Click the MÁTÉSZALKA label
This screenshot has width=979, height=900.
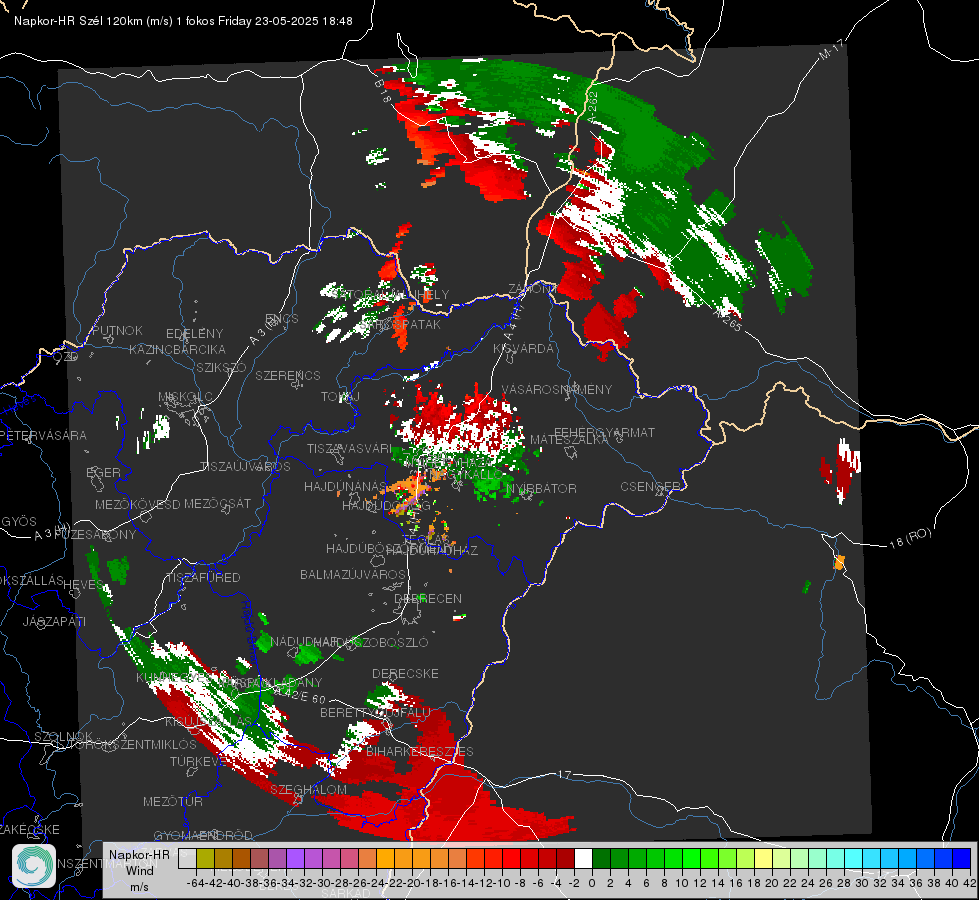(569, 440)
